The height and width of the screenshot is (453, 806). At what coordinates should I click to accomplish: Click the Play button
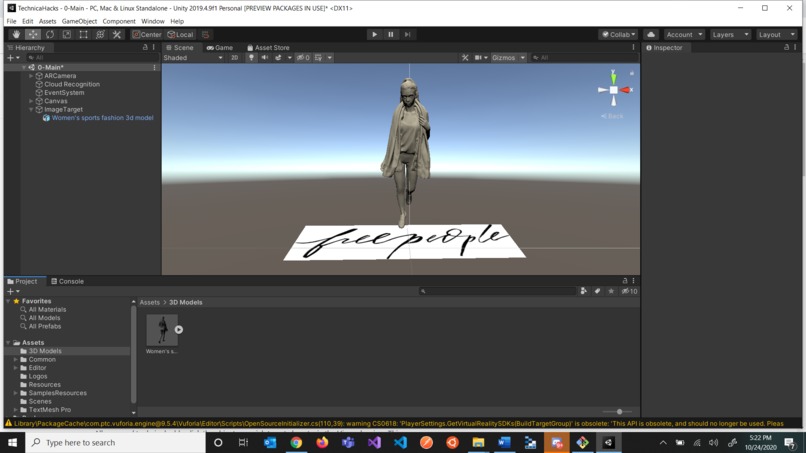click(x=374, y=34)
